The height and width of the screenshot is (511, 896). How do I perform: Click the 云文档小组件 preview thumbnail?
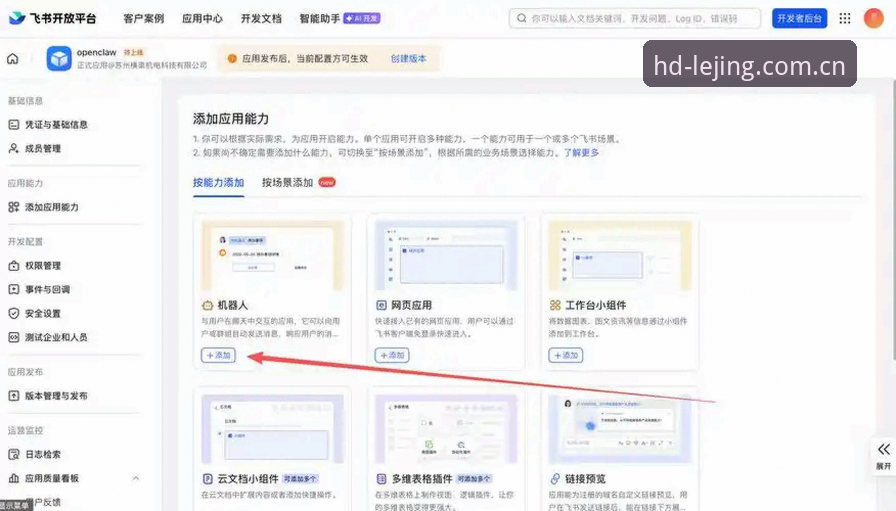pos(273,429)
